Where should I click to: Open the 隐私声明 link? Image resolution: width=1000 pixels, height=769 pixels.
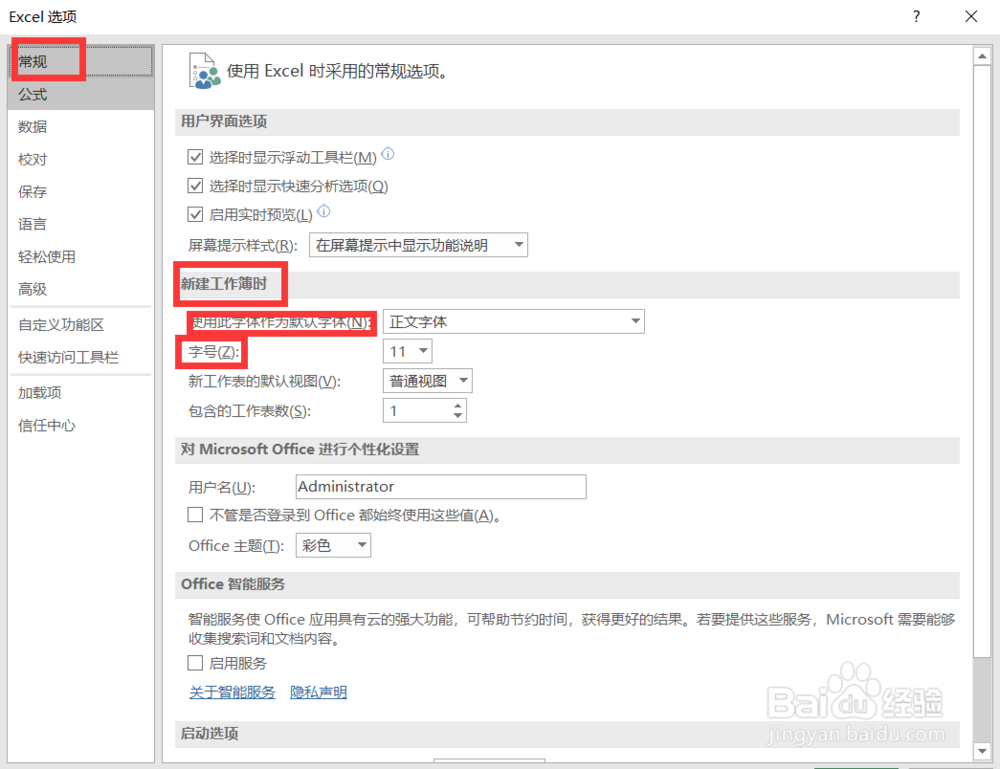[x=319, y=692]
